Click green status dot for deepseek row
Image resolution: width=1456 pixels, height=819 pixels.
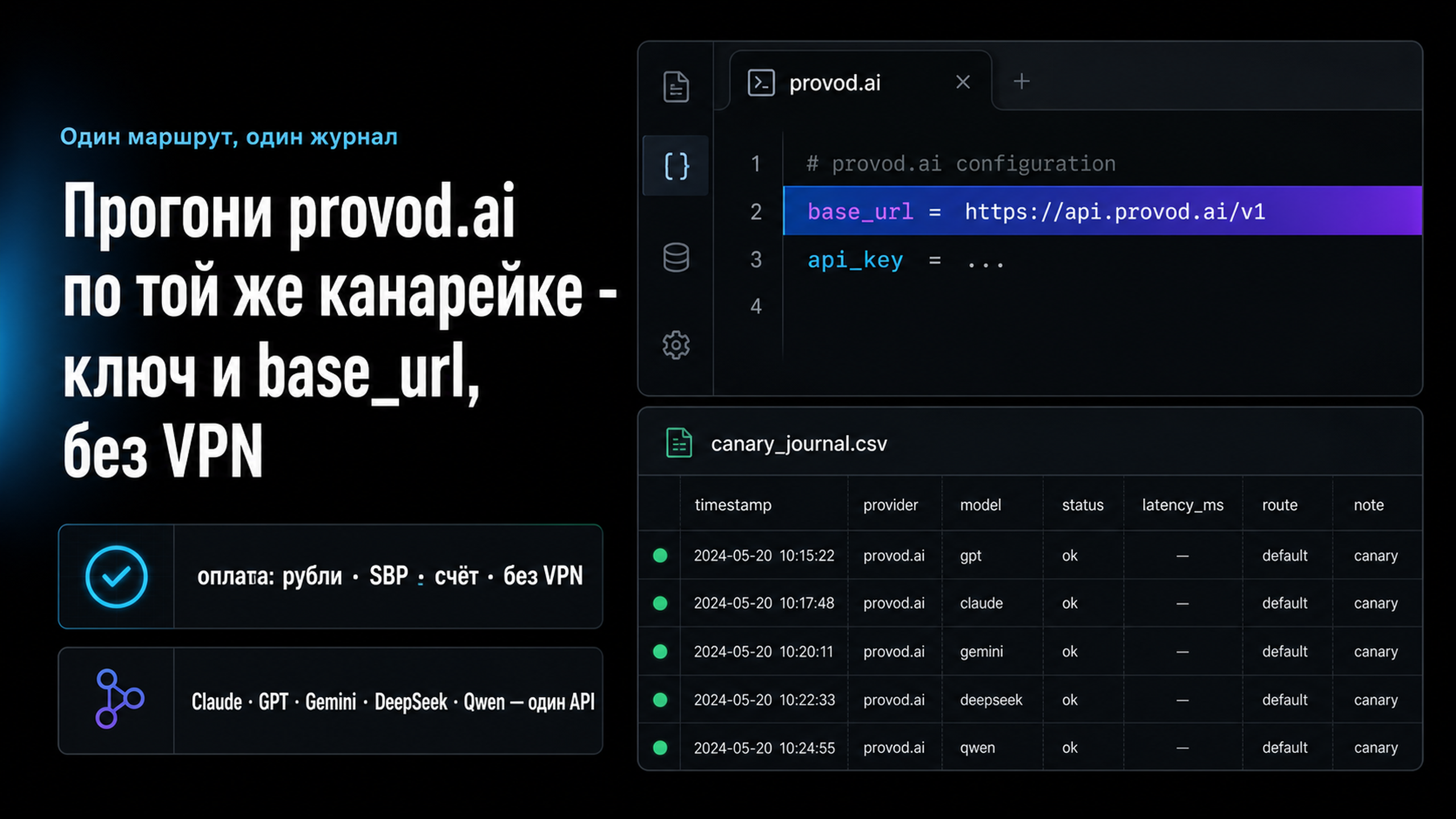tap(660, 700)
